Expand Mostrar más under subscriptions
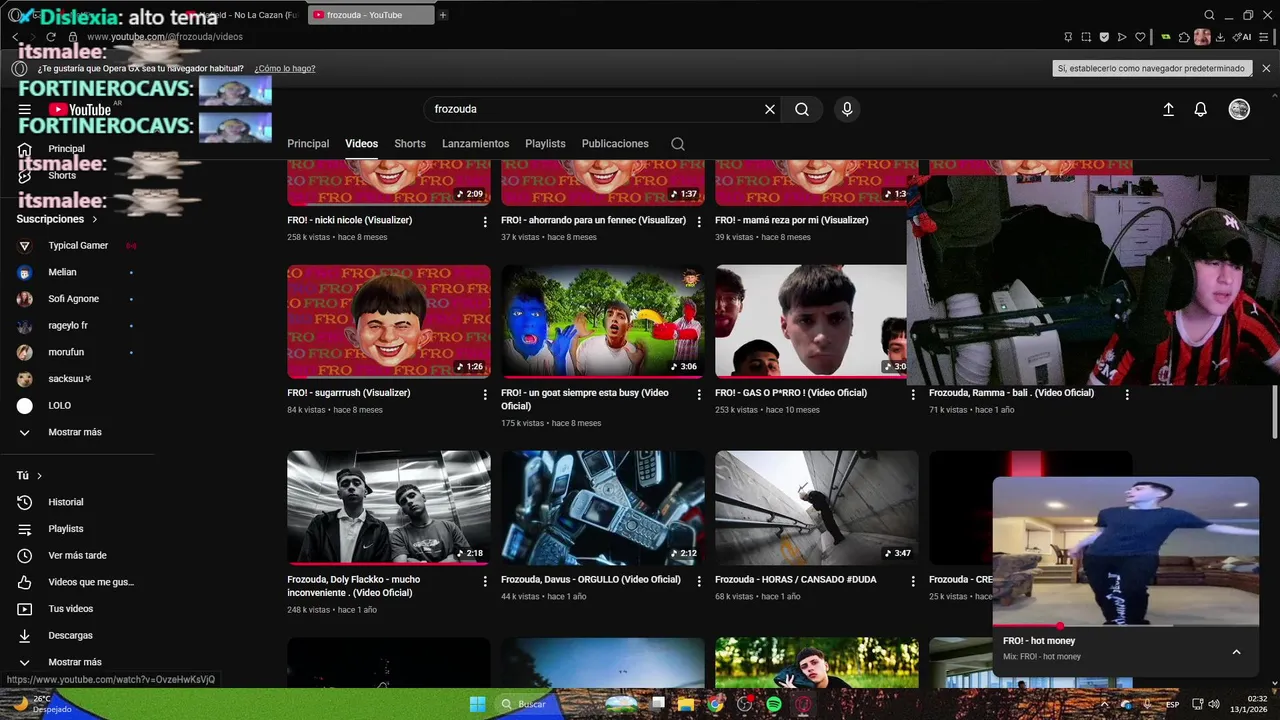Viewport: 1280px width, 720px height. coord(75,432)
